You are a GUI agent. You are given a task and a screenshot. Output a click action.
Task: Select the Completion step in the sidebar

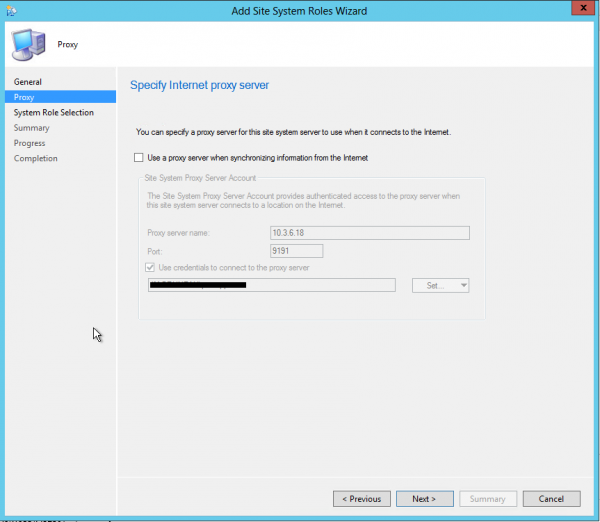pos(36,158)
